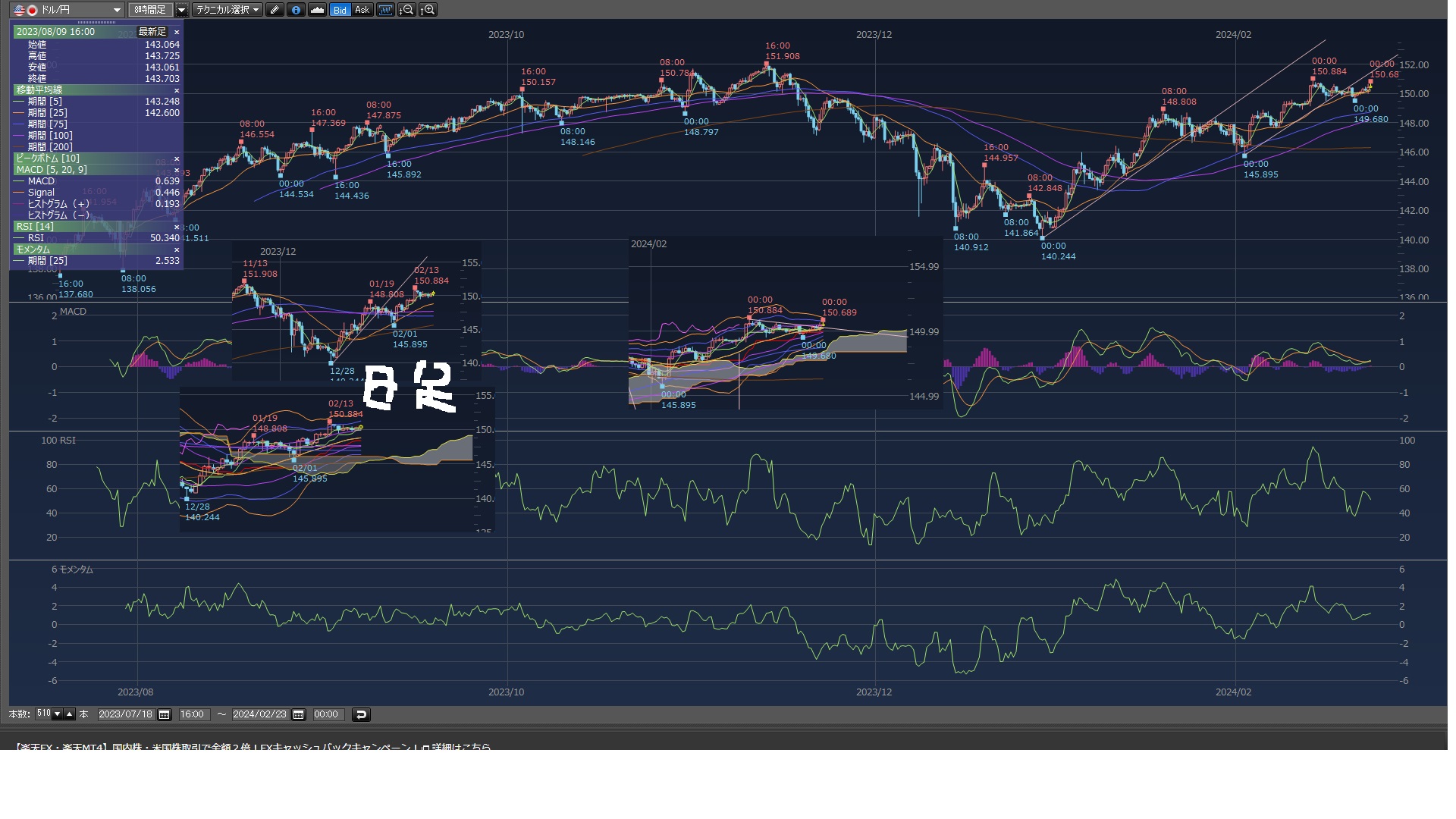
Task: Open the end date calendar picker
Action: [298, 714]
